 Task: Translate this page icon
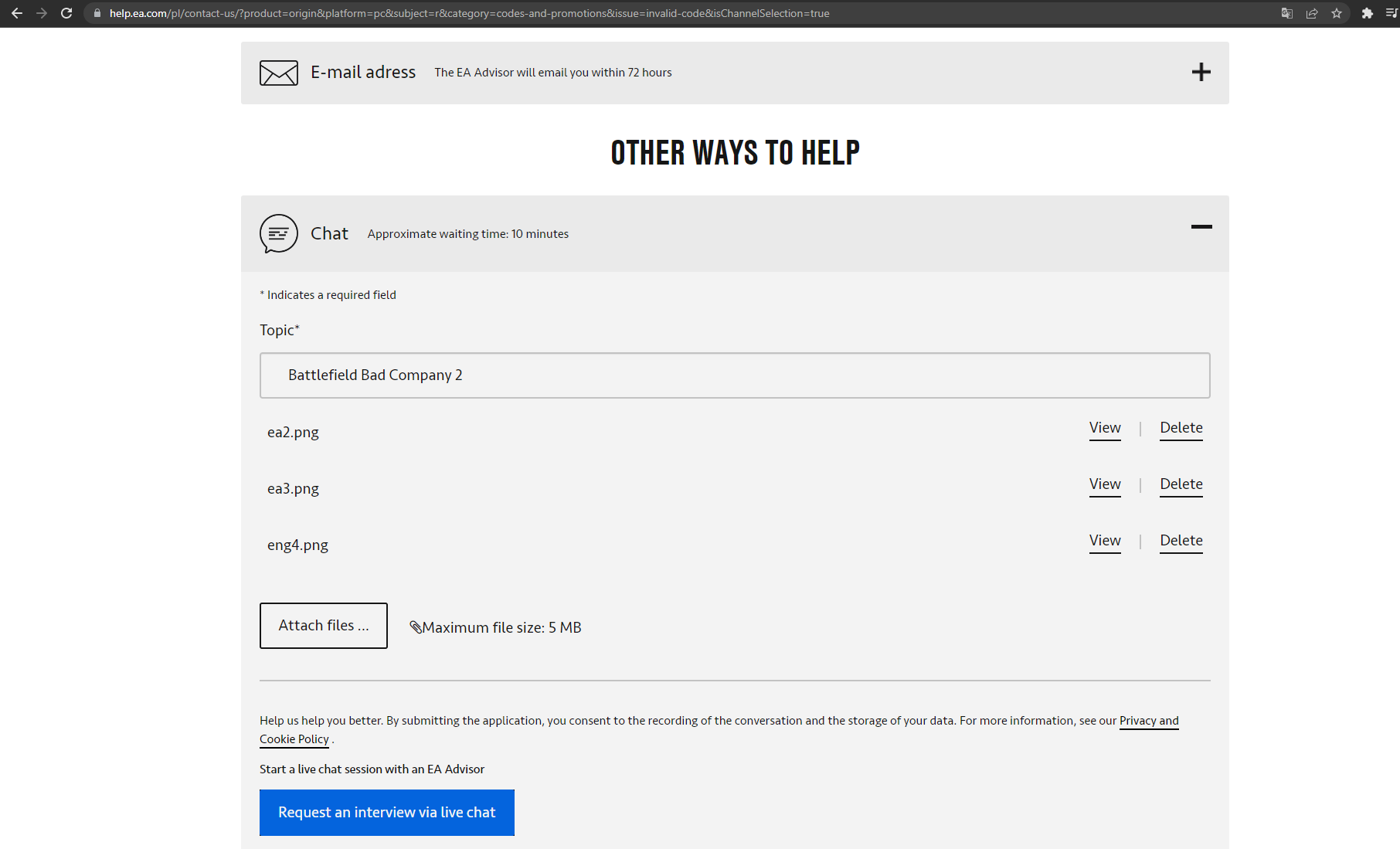point(1287,13)
